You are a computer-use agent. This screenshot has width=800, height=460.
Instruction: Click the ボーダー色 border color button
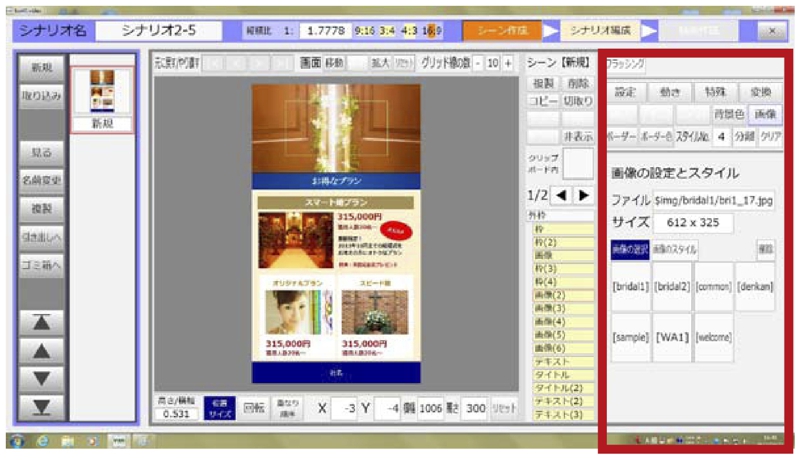click(x=656, y=137)
